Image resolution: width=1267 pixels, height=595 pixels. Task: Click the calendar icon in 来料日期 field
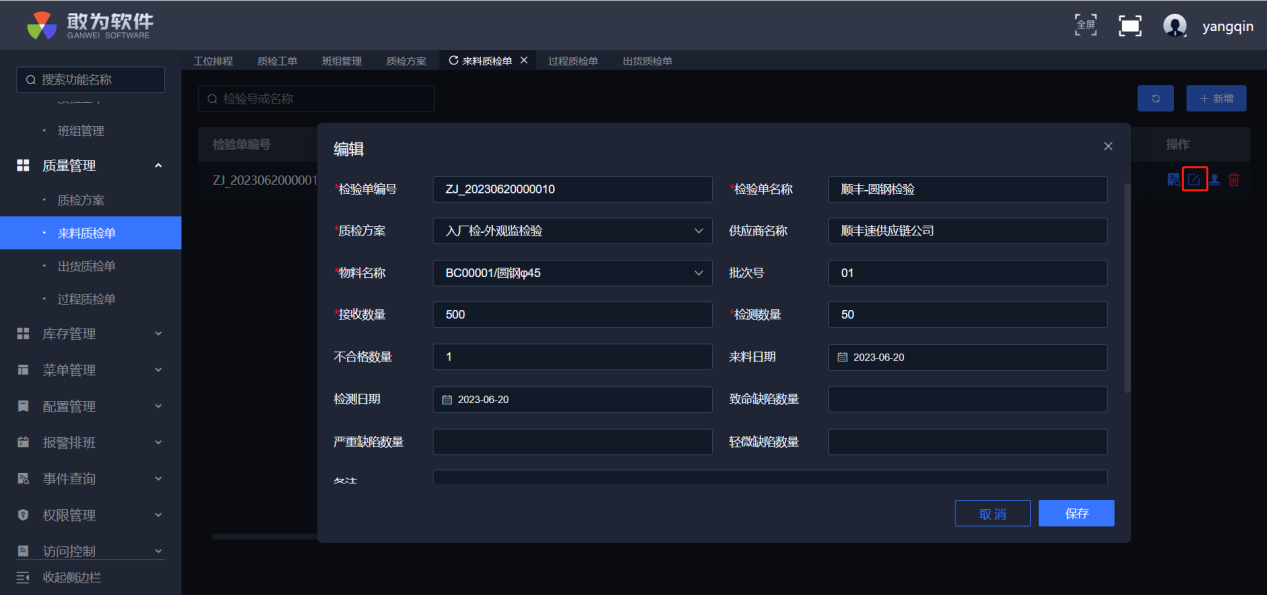[x=842, y=357]
